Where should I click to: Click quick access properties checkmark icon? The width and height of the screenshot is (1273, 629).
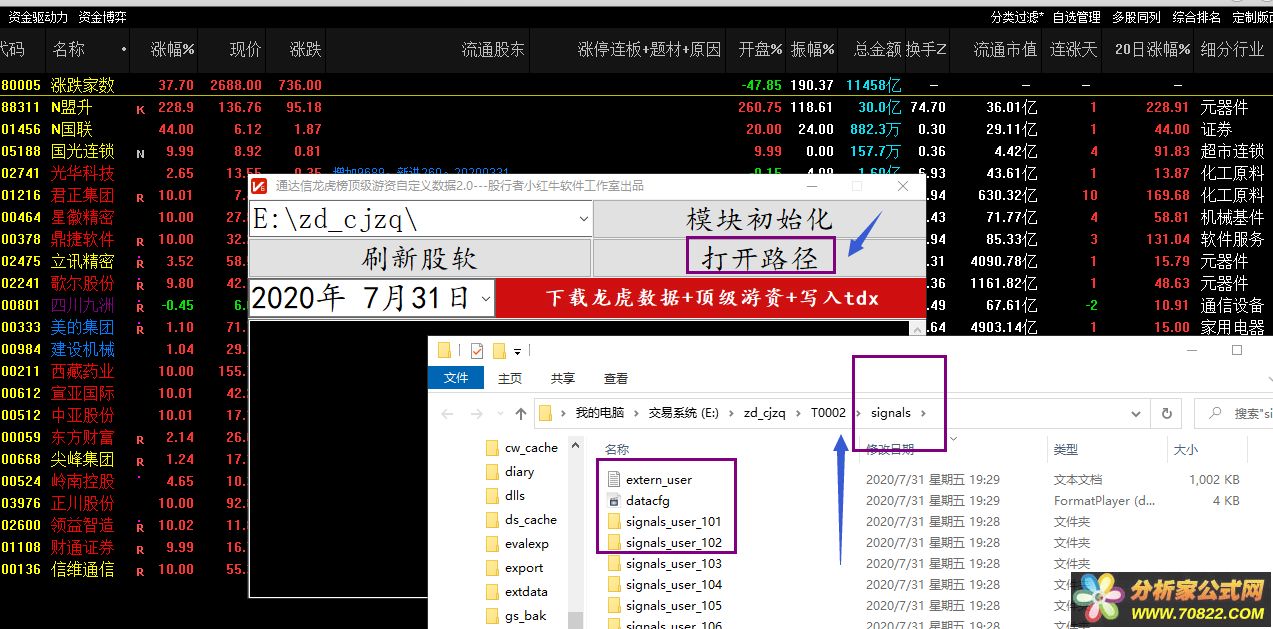click(476, 351)
